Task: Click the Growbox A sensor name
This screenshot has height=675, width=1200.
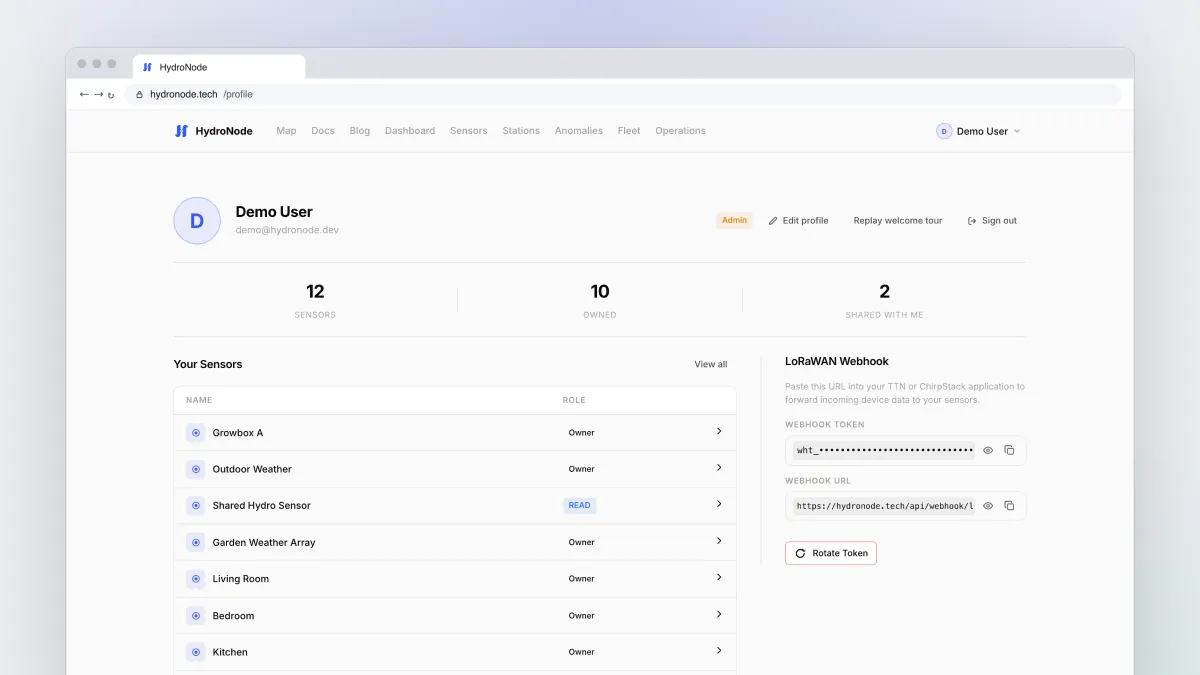Action: pos(238,433)
